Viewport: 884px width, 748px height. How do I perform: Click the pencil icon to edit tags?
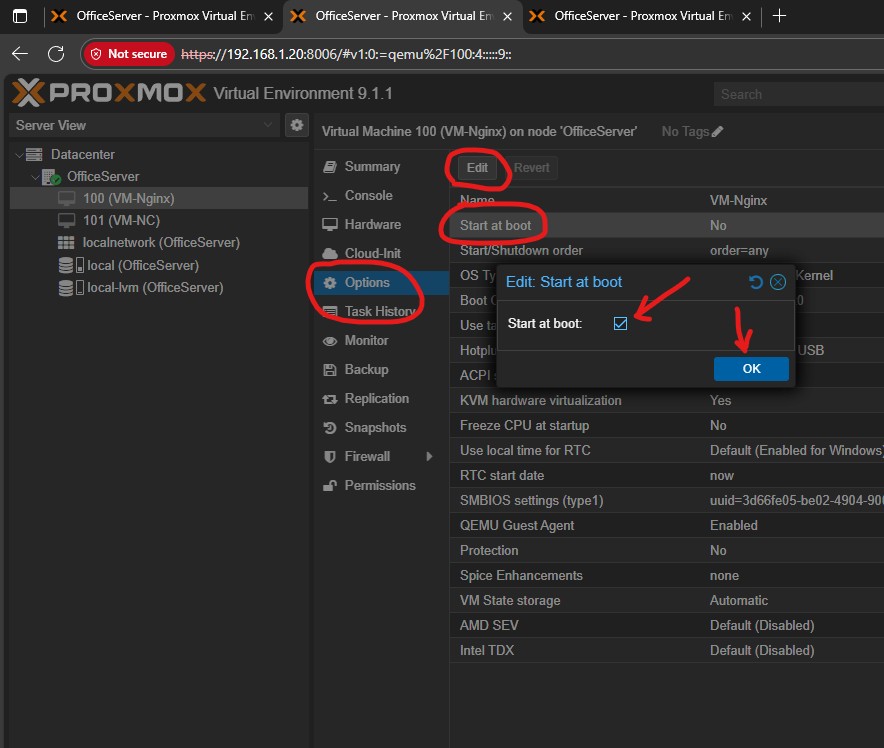click(x=717, y=132)
